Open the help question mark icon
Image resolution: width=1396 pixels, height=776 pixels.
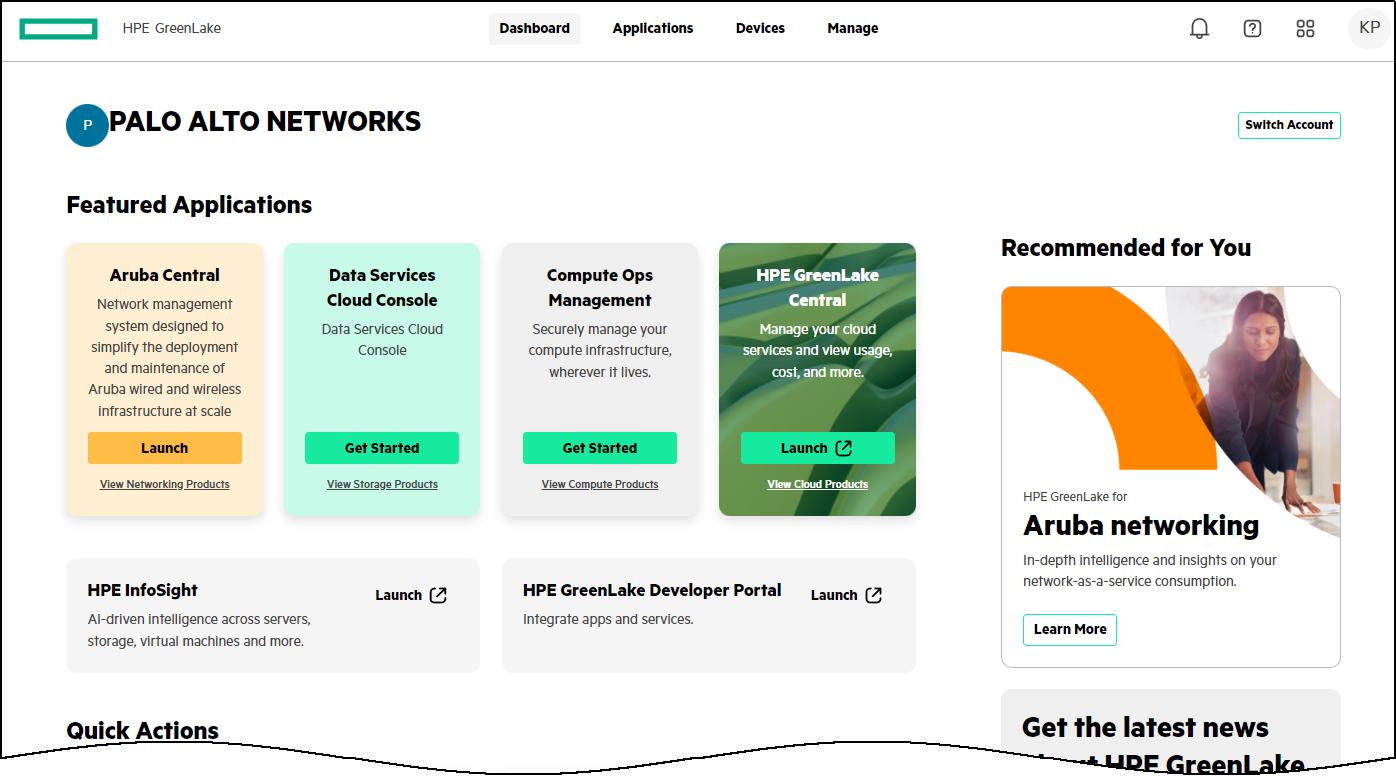tap(1252, 29)
